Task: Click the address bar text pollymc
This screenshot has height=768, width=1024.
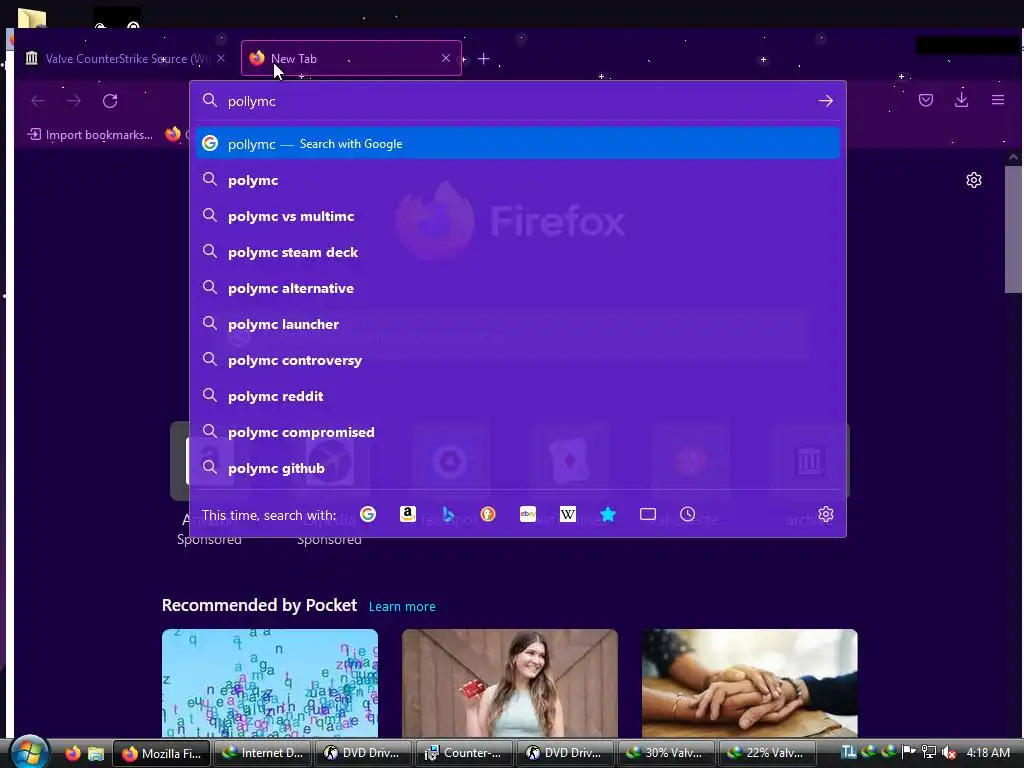Action: [x=251, y=101]
